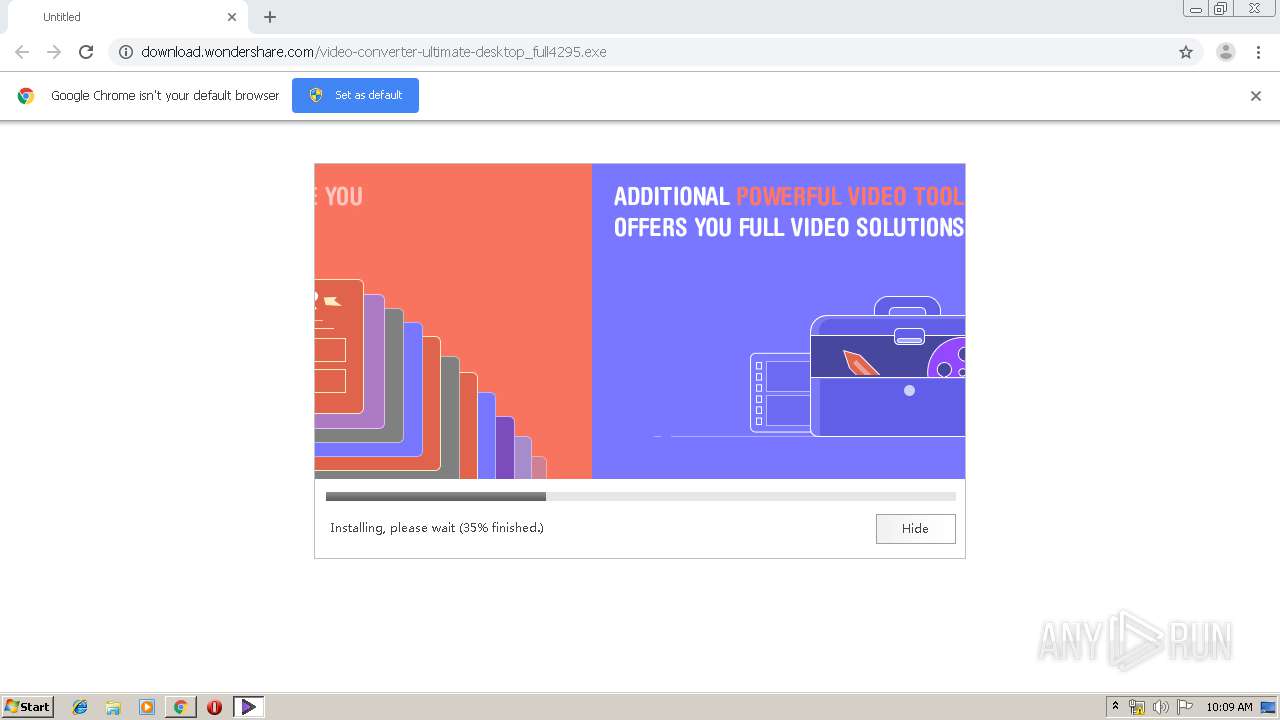Click the browser back arrow
Screen dimensions: 1280x720
tap(22, 52)
